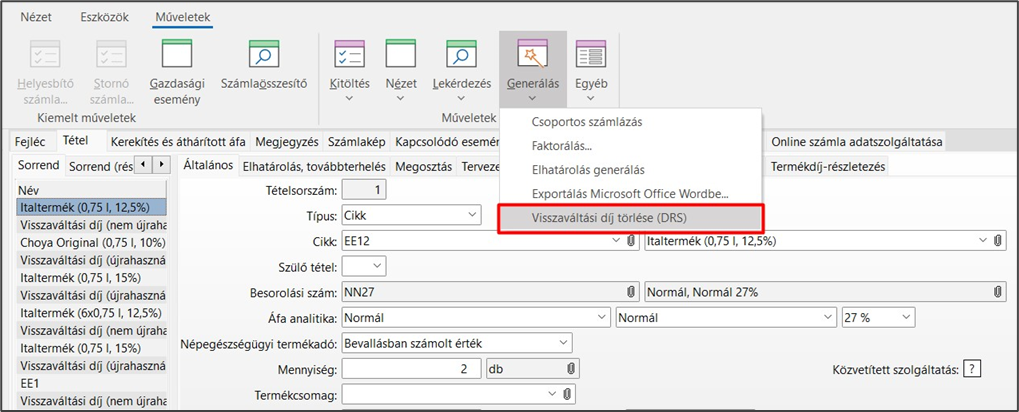Image resolution: width=1019 pixels, height=412 pixels.
Task: Select Italtermék (6x0,75 l, 12,5%) row
Action: click(x=91, y=313)
